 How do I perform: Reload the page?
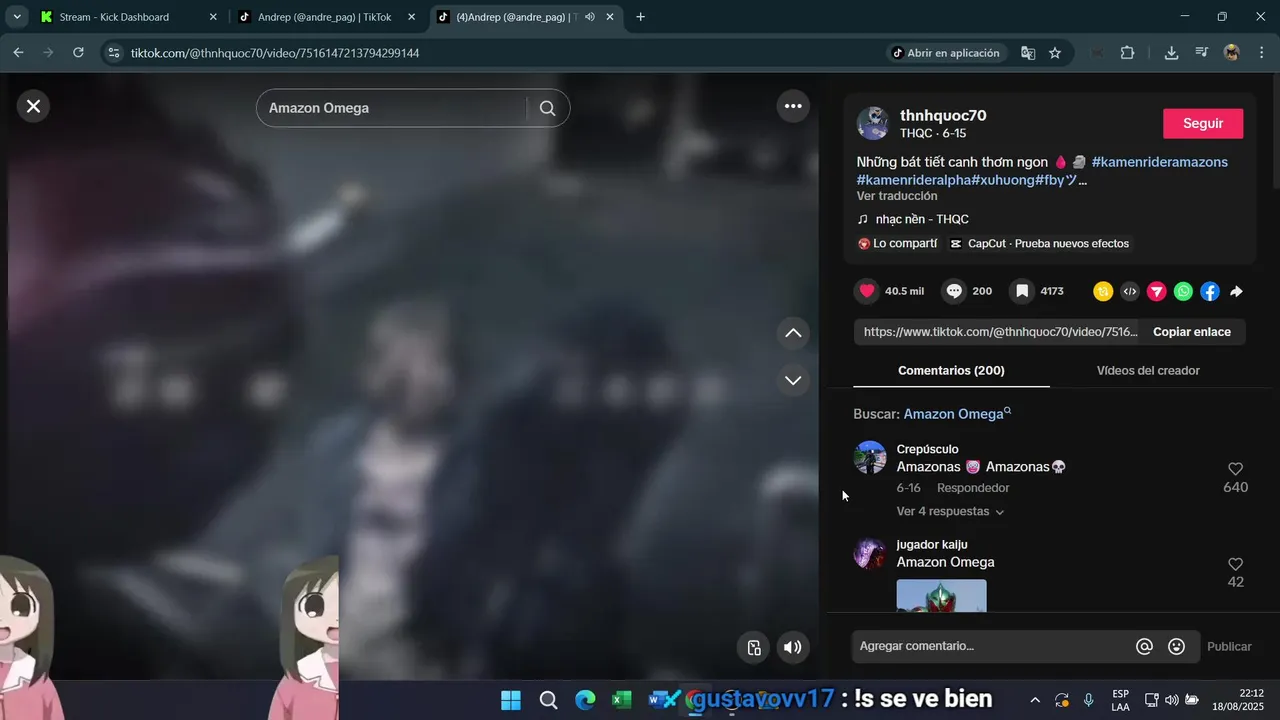pos(78,53)
